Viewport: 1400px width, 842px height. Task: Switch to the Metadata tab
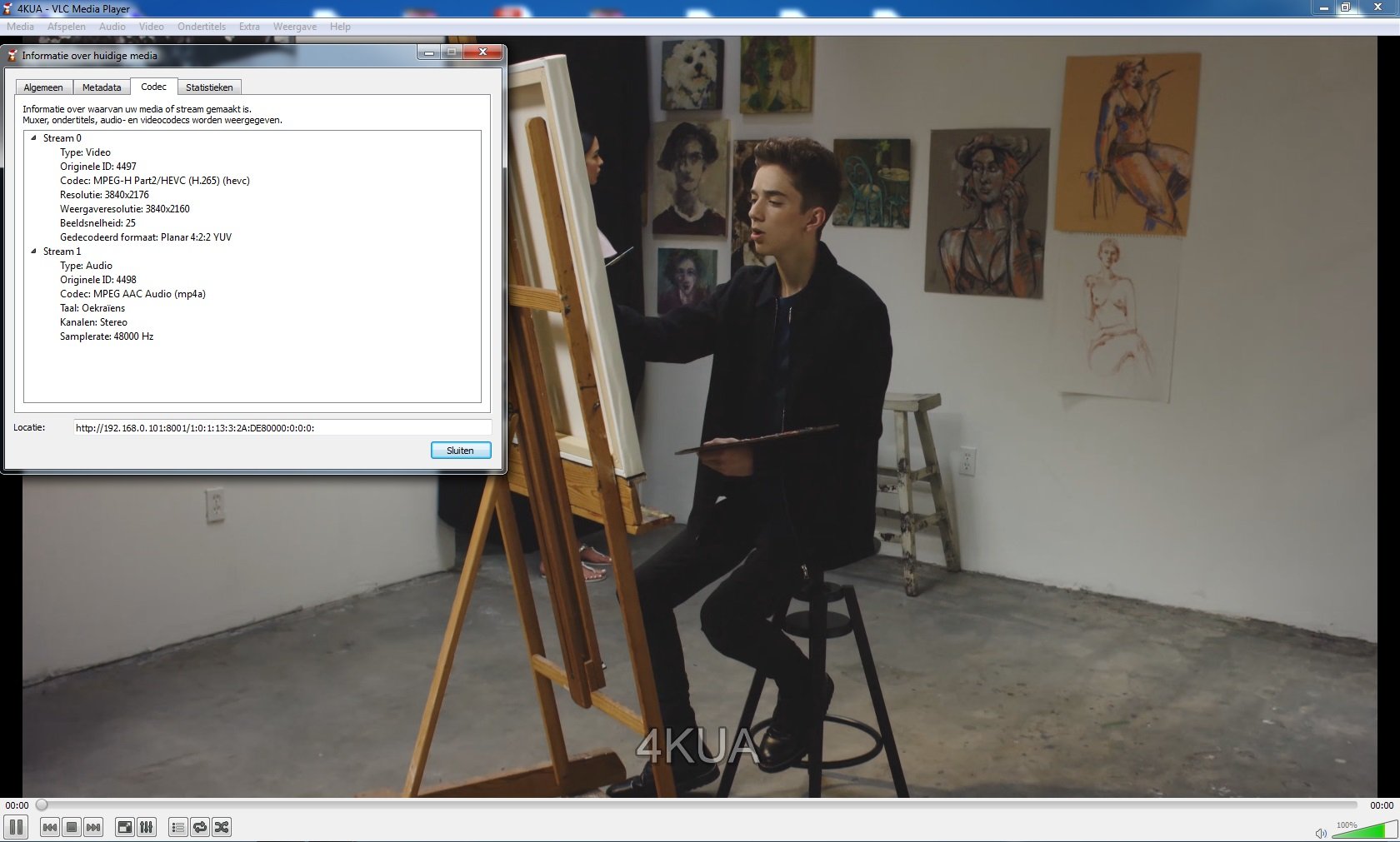[x=102, y=87]
